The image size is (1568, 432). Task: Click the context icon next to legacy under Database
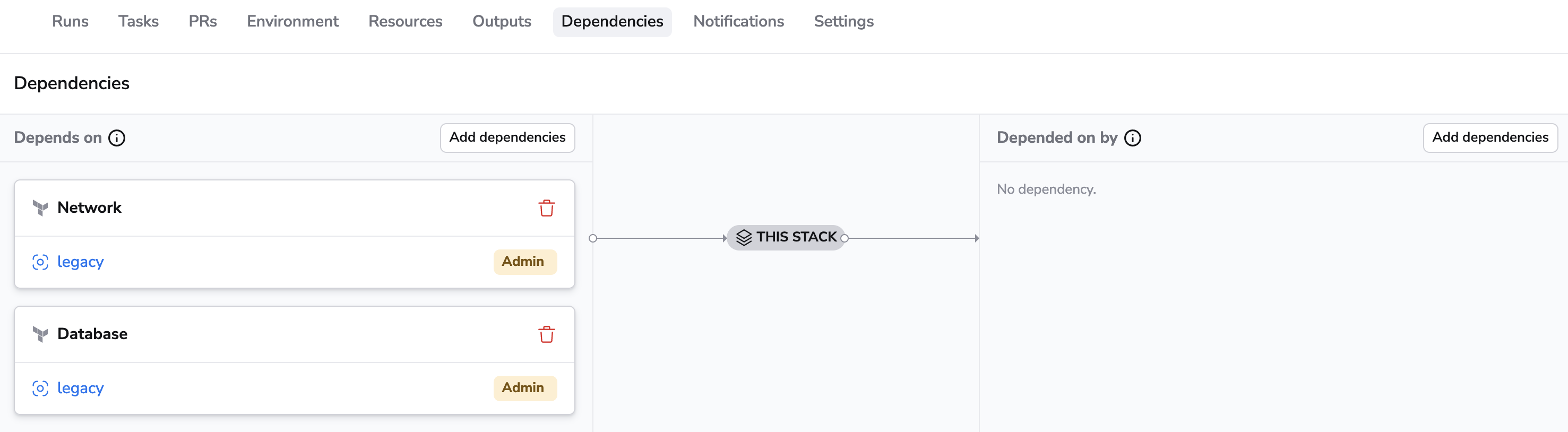coord(40,387)
